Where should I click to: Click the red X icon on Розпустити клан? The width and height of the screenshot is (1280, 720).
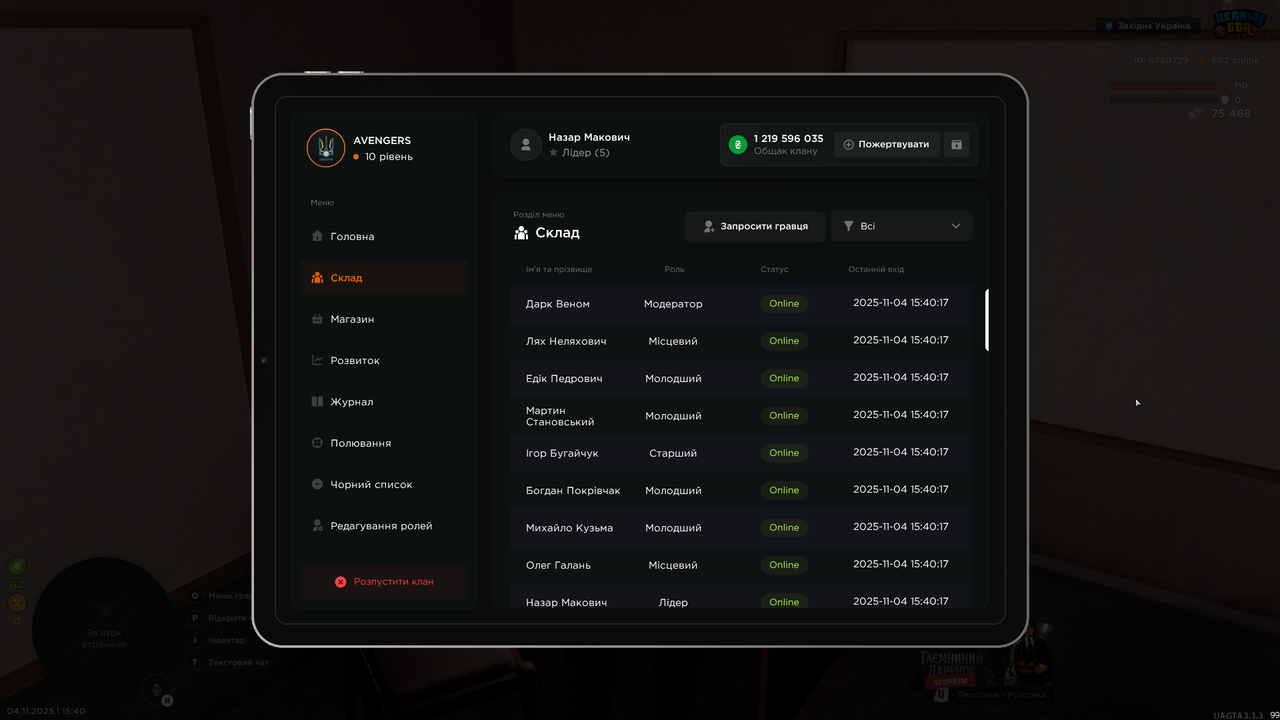(340, 582)
